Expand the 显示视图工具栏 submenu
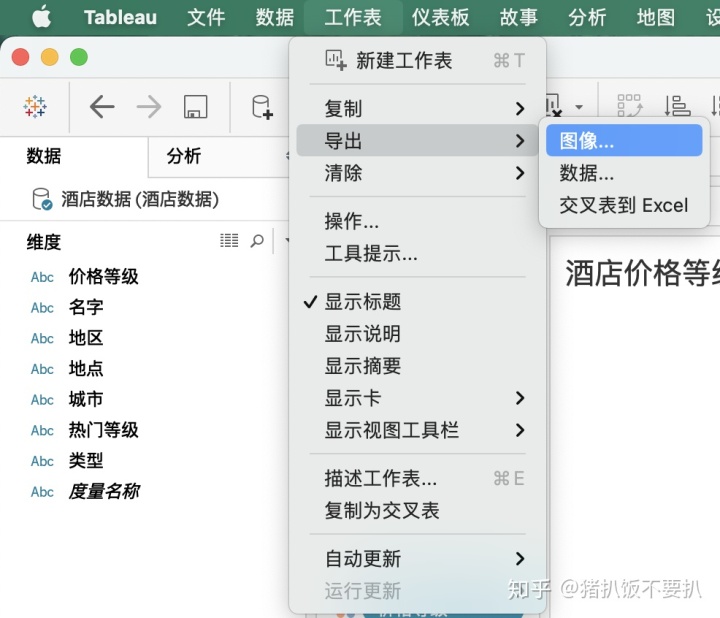The width and height of the screenshot is (720, 618). 417,430
